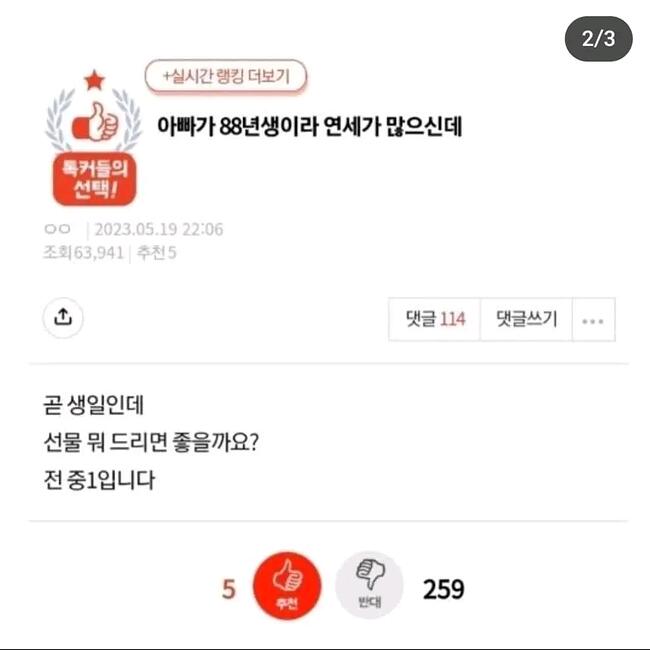Click the author name ㅇㅇ
650x650 pixels.
(57, 229)
